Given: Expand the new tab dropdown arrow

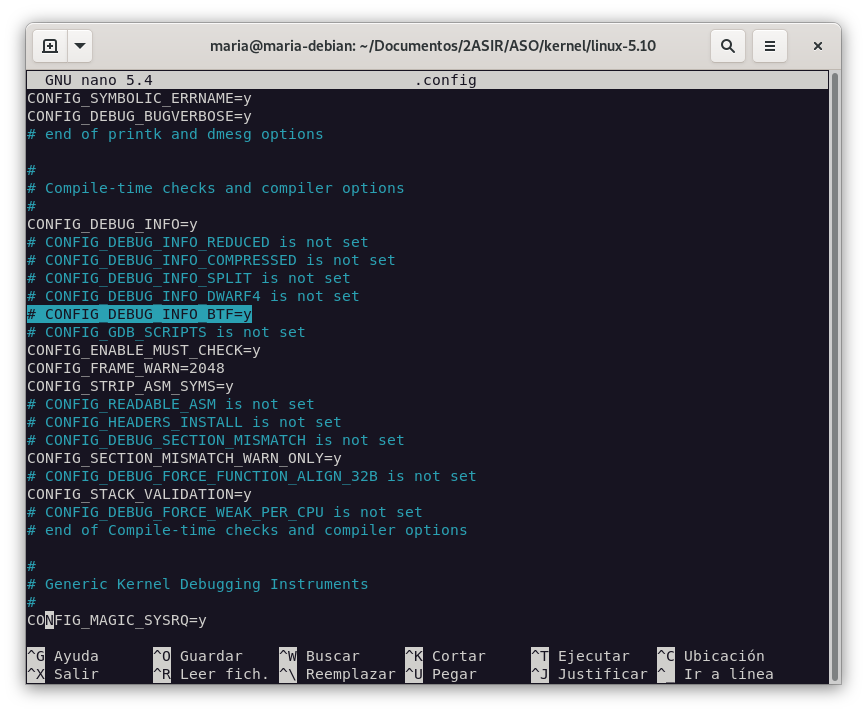Looking at the screenshot, I should (x=80, y=46).
